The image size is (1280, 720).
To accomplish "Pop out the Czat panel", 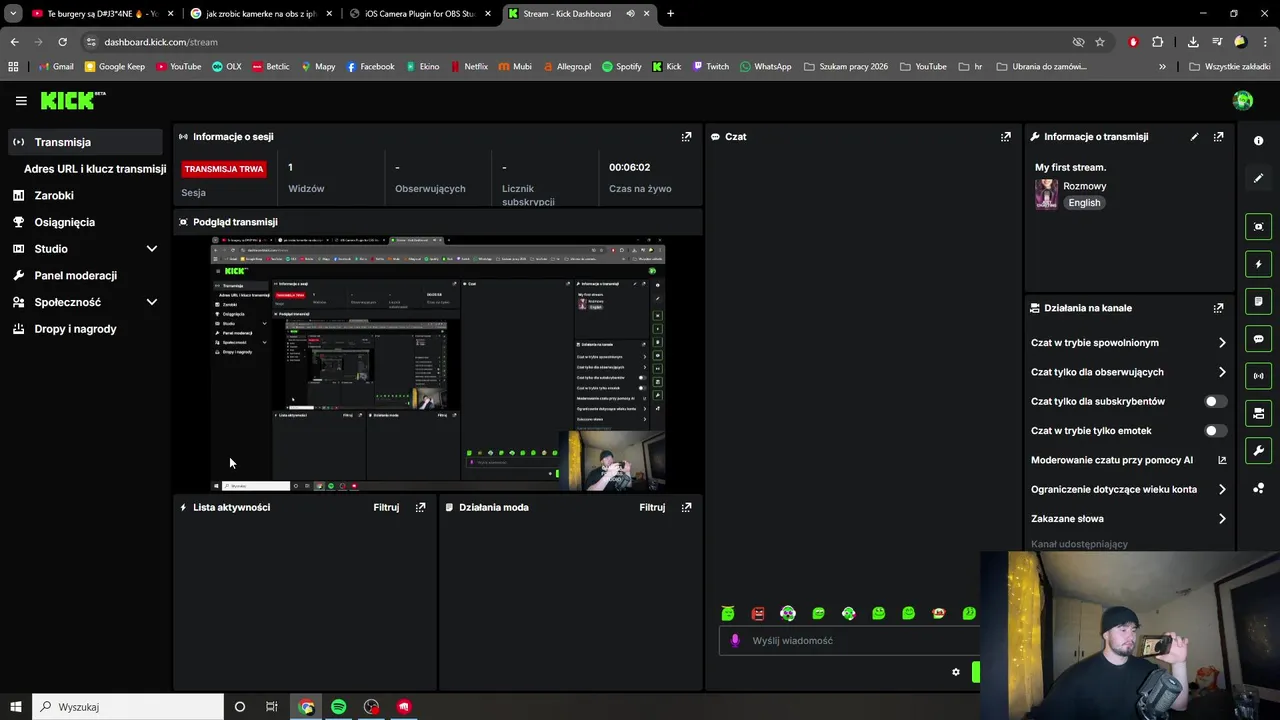I will (x=1006, y=137).
